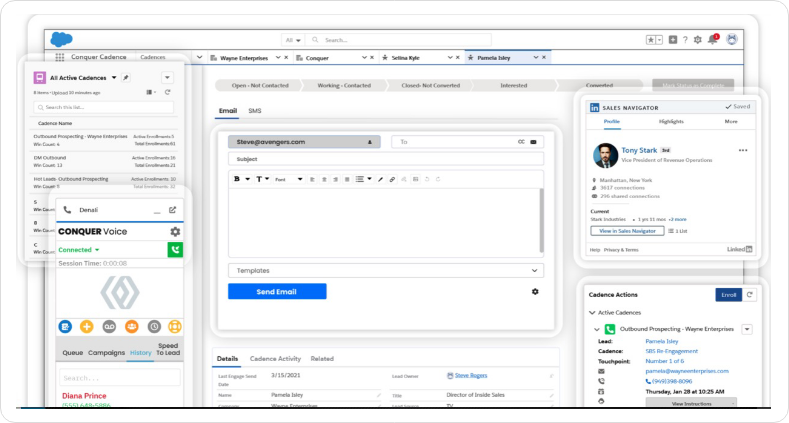Open the search scope All dropdown
789x423 pixels.
(x=293, y=40)
